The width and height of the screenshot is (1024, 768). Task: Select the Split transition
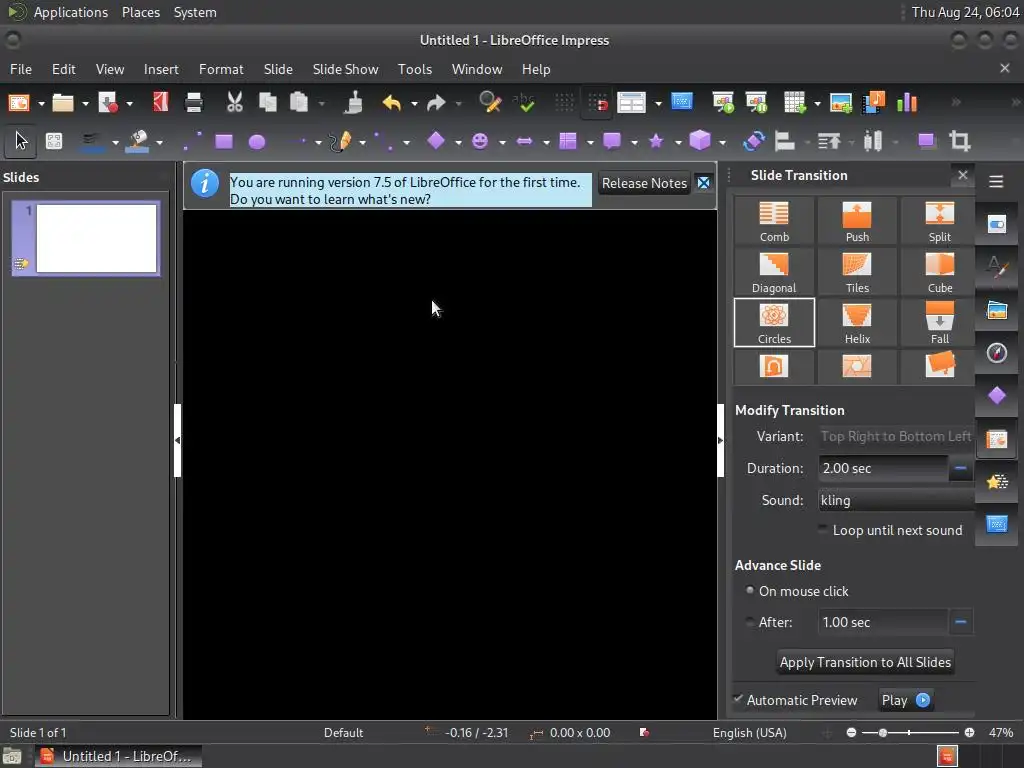coord(939,221)
